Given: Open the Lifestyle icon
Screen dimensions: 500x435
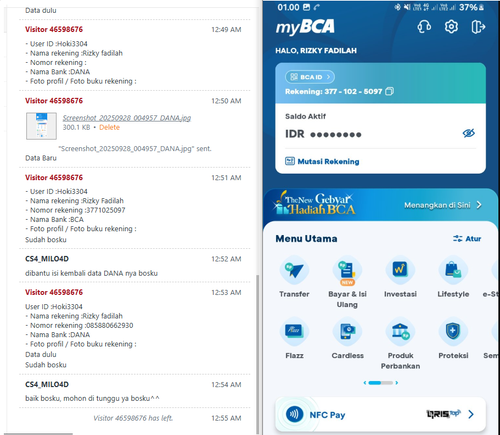Looking at the screenshot, I should click(x=453, y=270).
